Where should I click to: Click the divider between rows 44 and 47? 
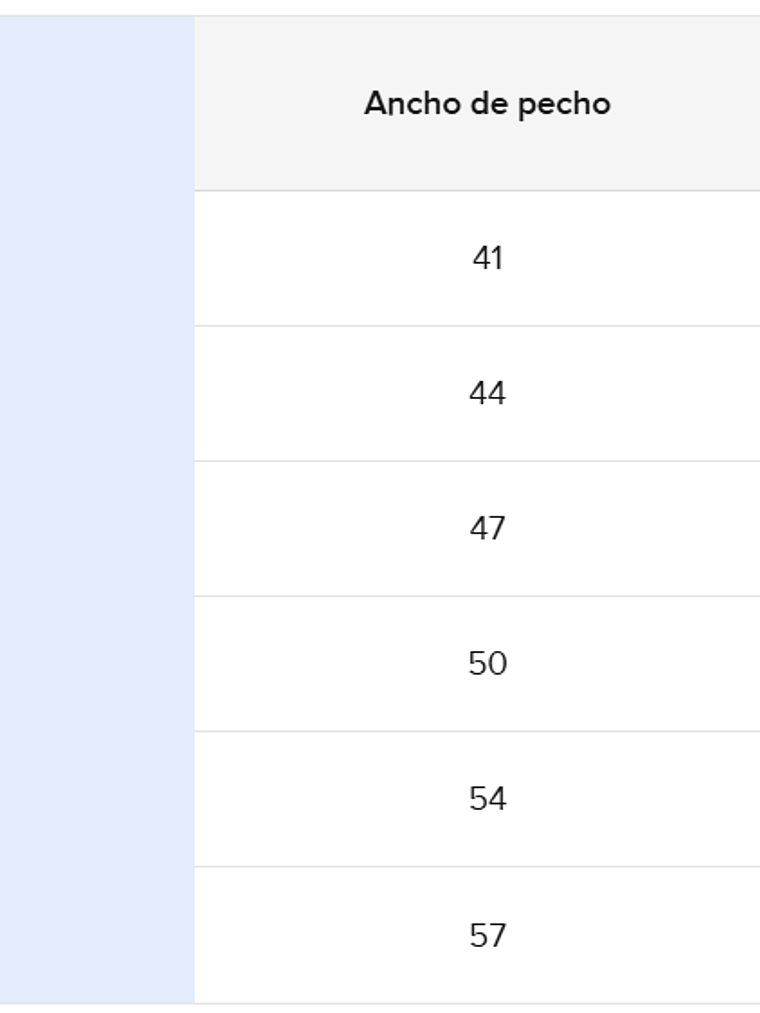coord(477,461)
